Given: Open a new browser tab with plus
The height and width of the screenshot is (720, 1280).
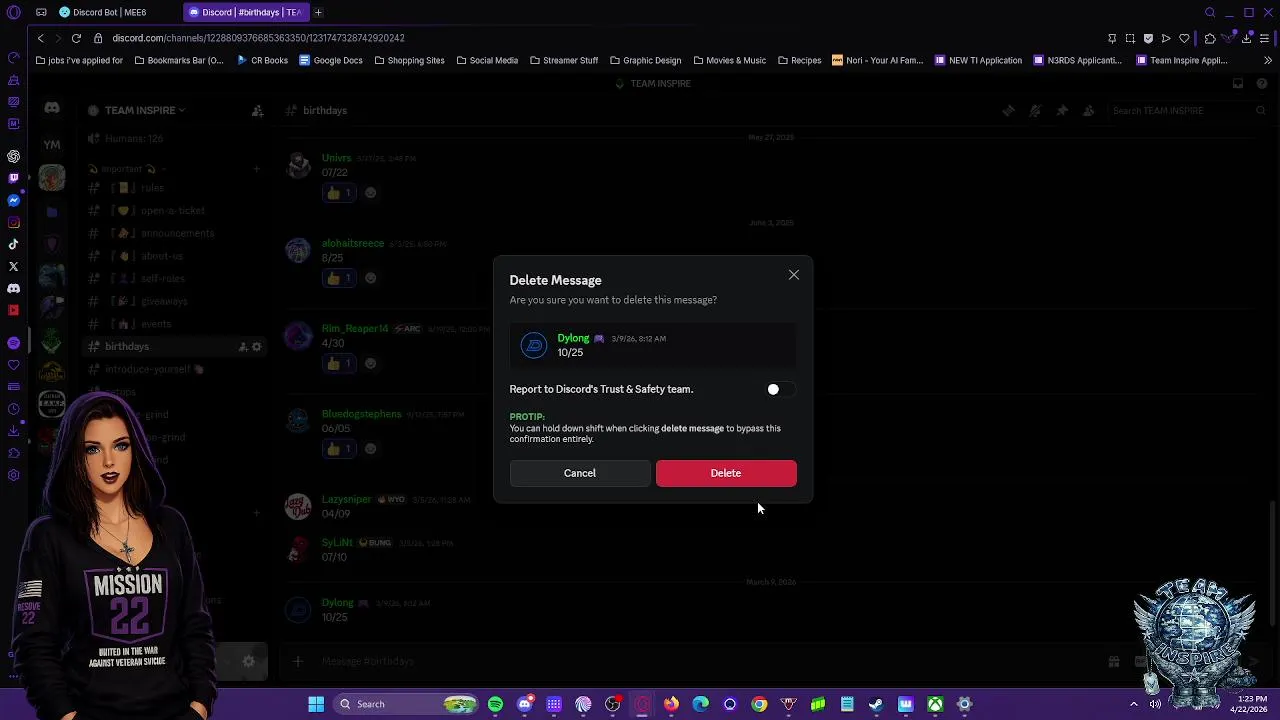Looking at the screenshot, I should [x=318, y=12].
